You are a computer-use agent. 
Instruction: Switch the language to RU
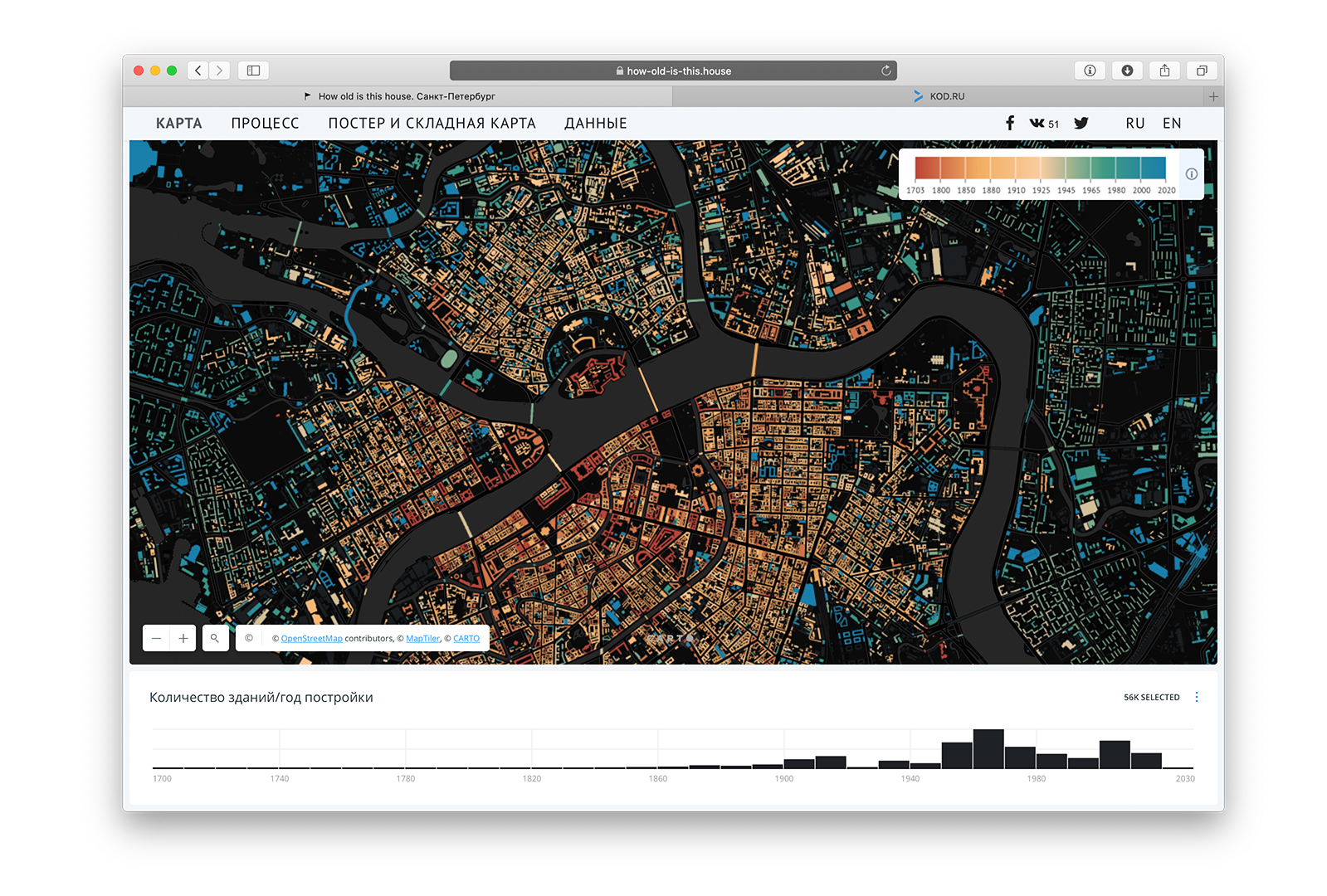(1134, 123)
